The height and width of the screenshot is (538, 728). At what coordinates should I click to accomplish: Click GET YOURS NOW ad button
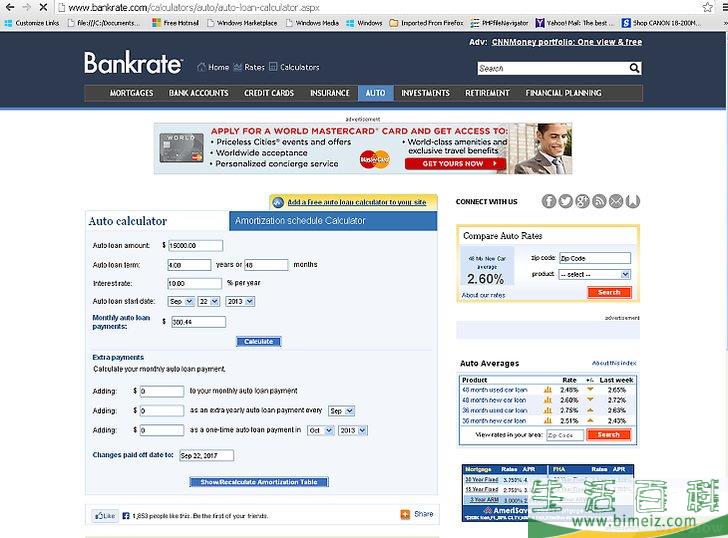click(x=455, y=163)
